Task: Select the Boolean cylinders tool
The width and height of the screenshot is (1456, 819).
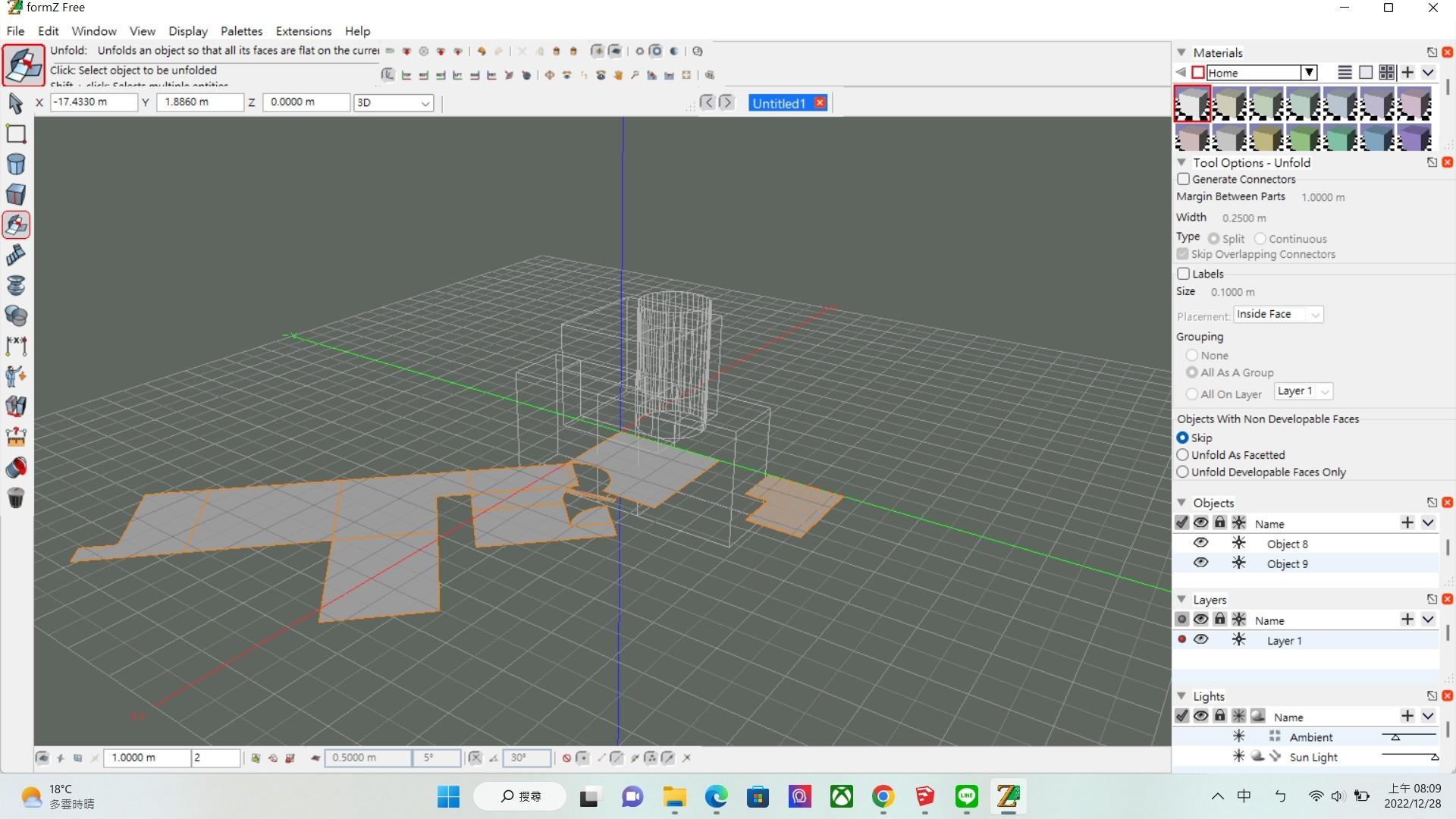Action: 16,316
